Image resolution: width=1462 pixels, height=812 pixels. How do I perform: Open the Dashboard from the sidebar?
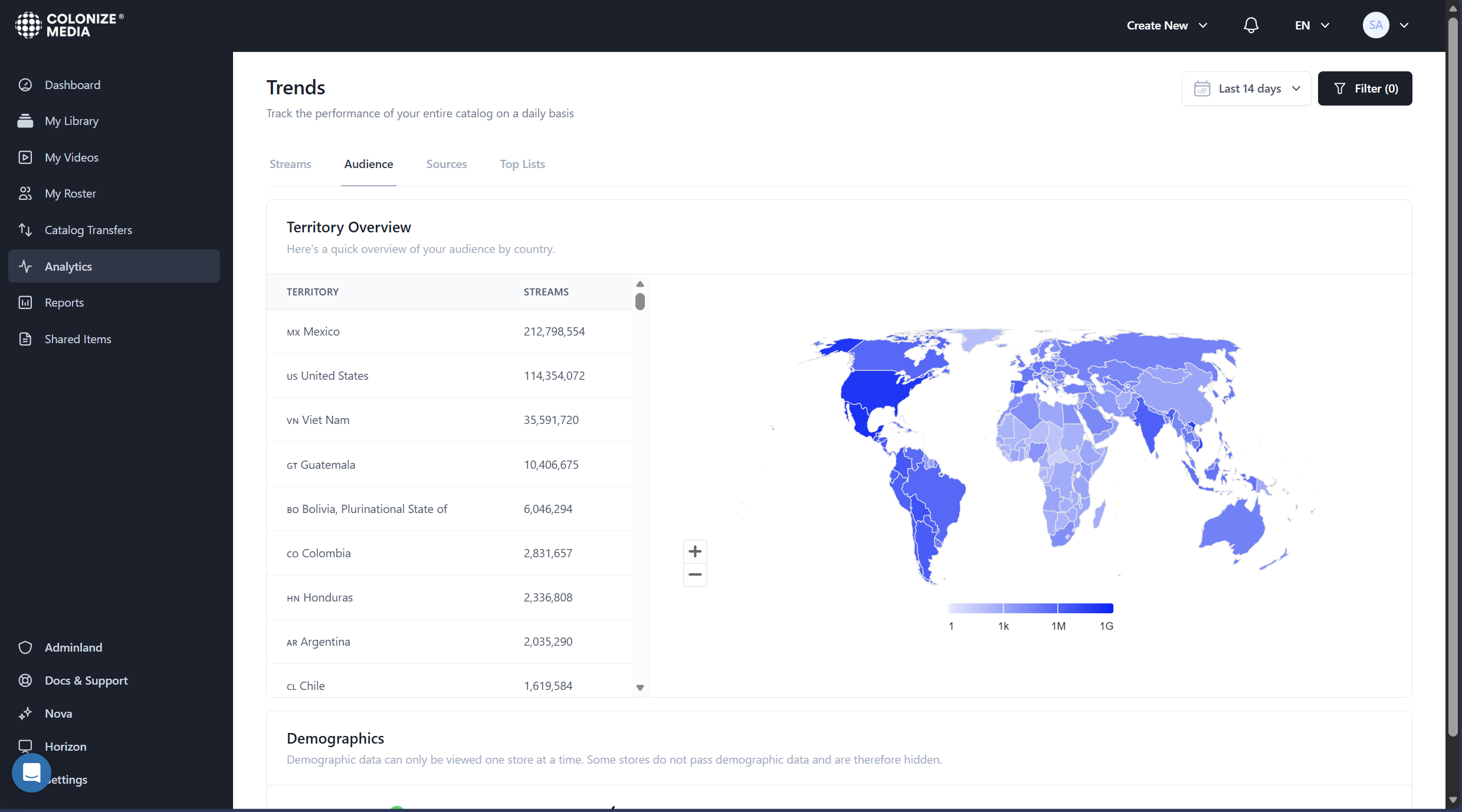73,84
